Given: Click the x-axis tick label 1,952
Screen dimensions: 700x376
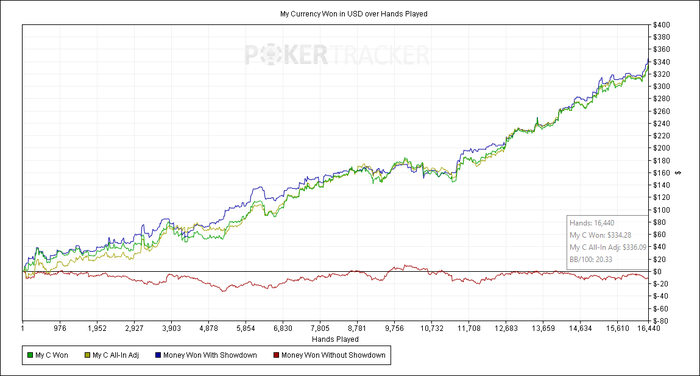Looking at the screenshot, I should 97,328.
